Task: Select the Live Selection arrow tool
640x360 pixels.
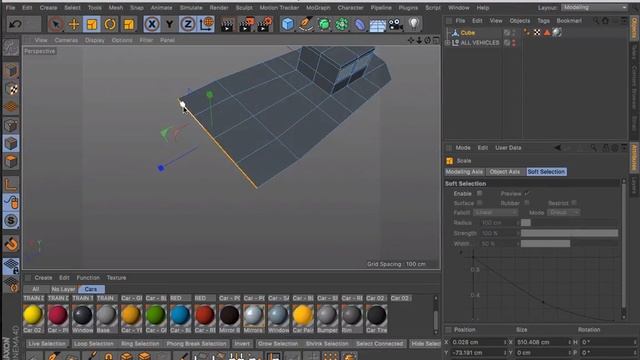Action: click(56, 24)
